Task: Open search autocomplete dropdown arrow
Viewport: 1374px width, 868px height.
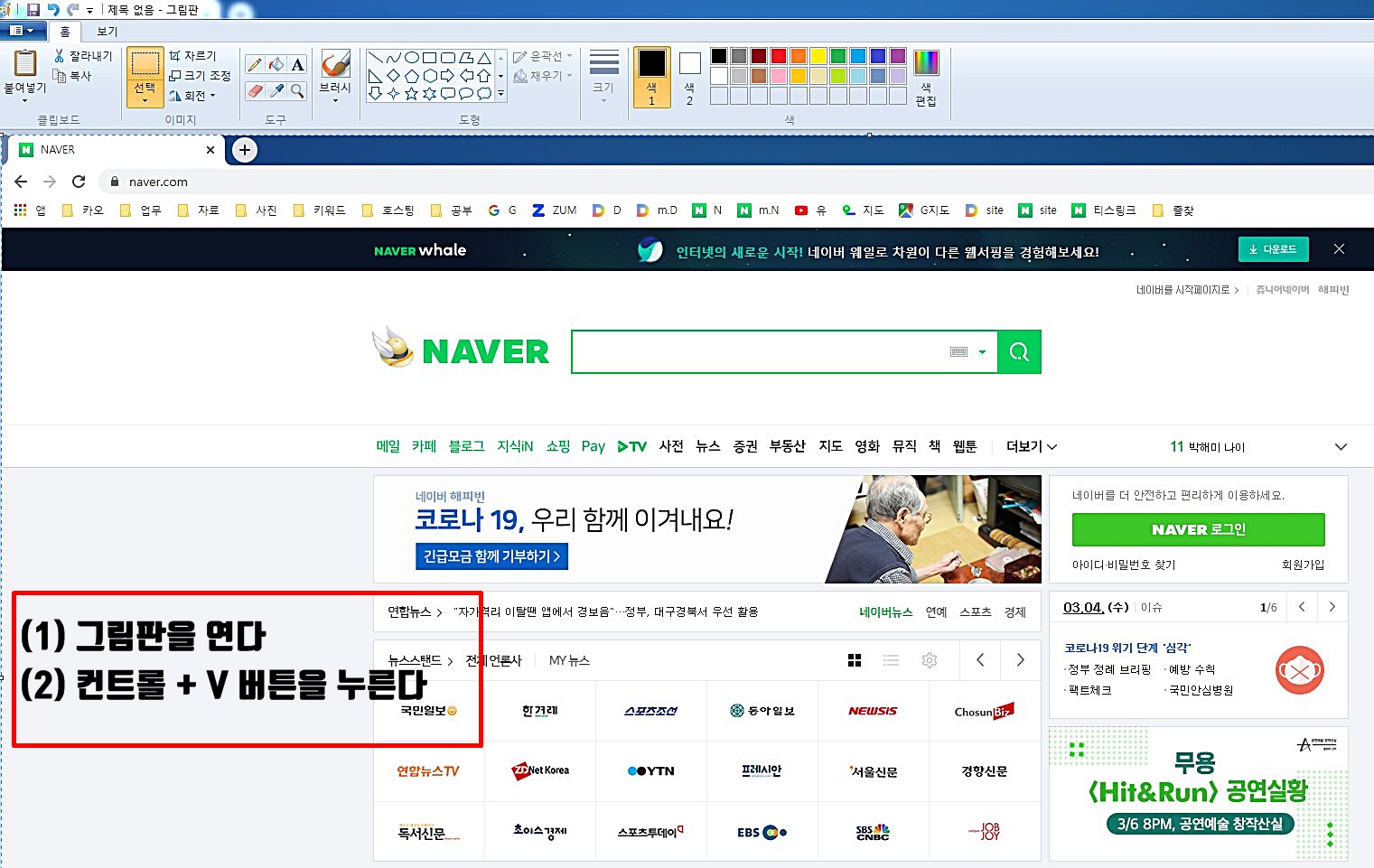Action: click(x=982, y=352)
